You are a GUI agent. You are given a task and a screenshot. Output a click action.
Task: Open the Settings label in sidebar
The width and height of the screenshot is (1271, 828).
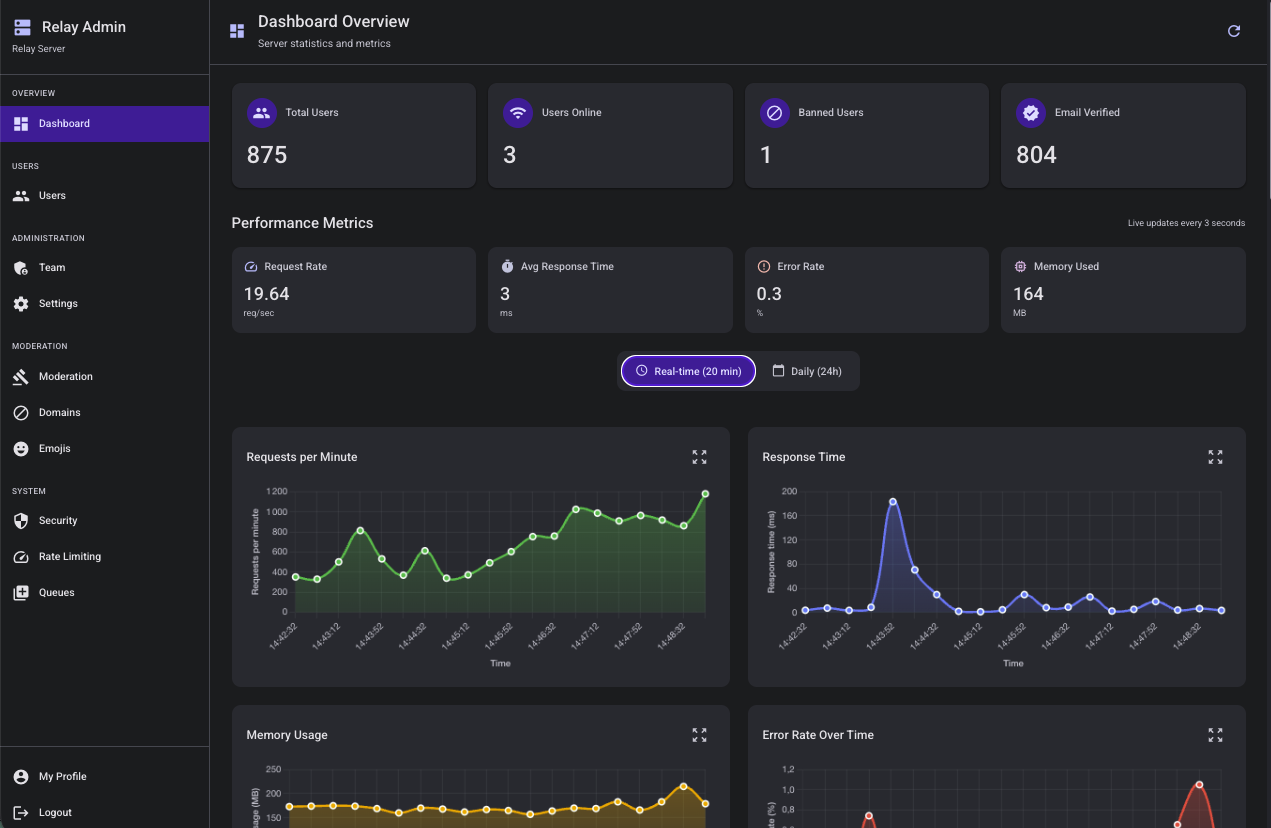tap(58, 304)
